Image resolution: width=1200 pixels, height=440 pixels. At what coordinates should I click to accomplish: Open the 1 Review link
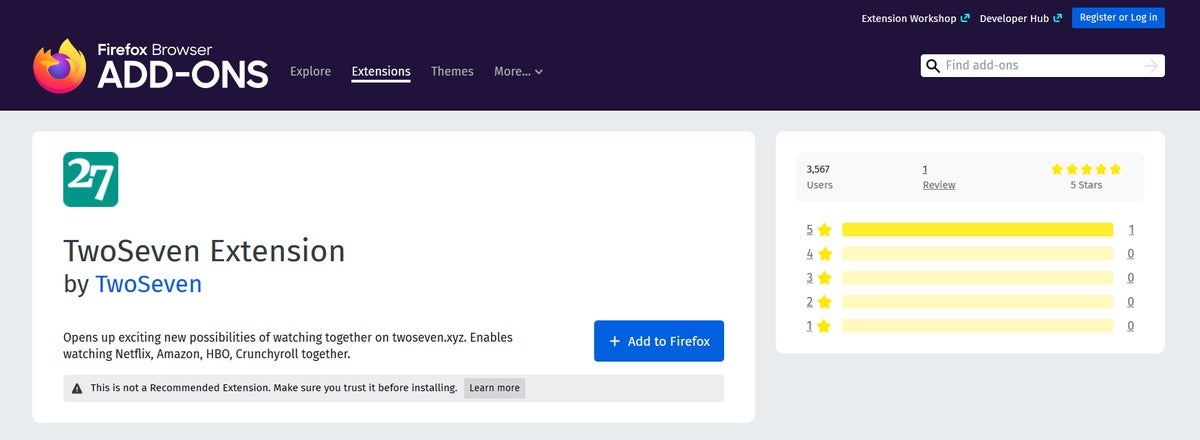pyautogui.click(x=938, y=177)
